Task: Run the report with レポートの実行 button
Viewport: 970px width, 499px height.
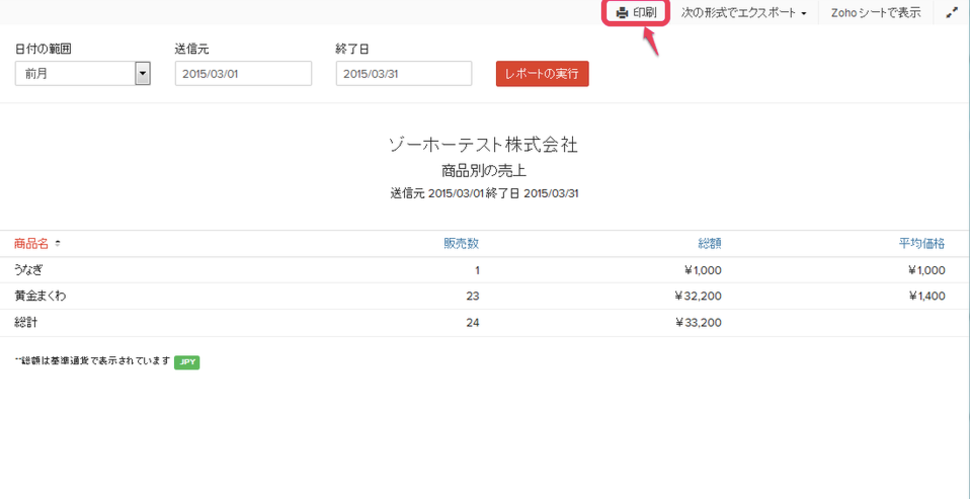Action: [542, 74]
